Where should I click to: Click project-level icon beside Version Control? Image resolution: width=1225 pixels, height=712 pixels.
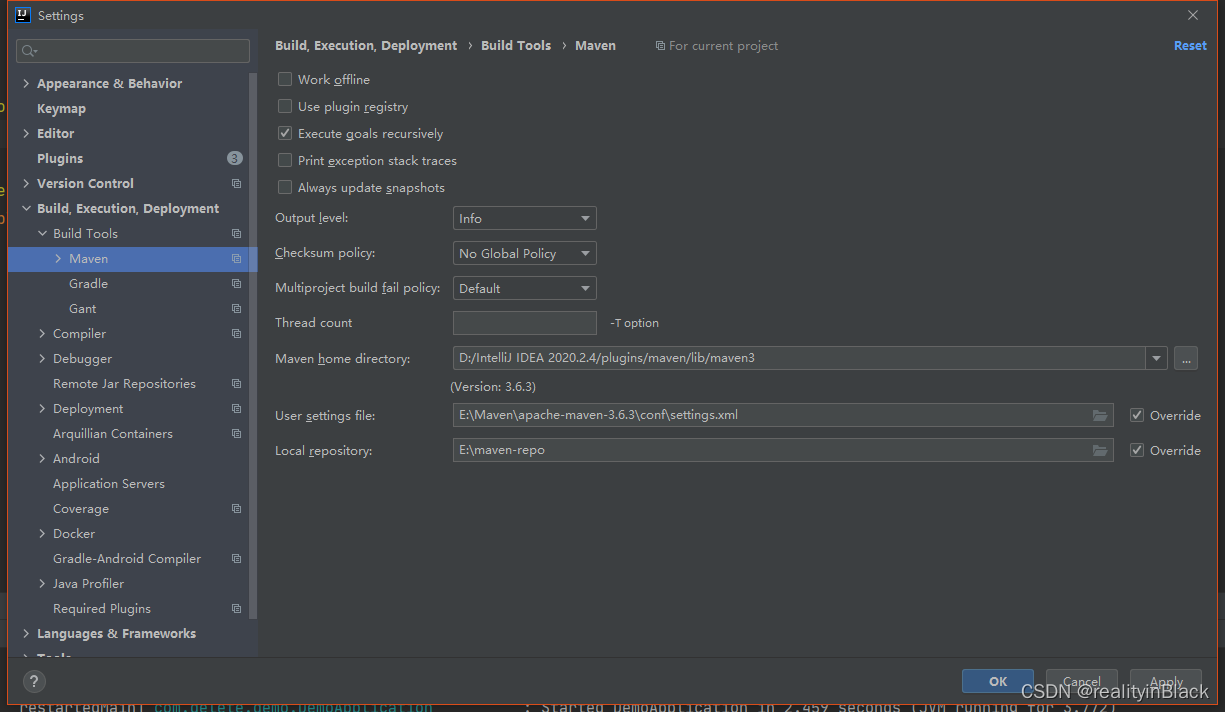236,184
